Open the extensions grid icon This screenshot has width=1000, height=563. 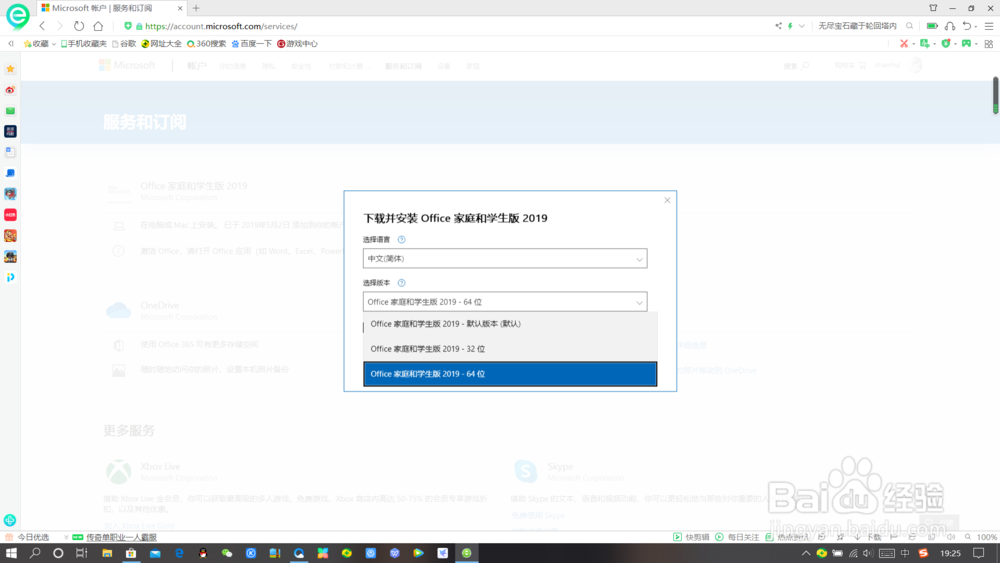coord(989,44)
